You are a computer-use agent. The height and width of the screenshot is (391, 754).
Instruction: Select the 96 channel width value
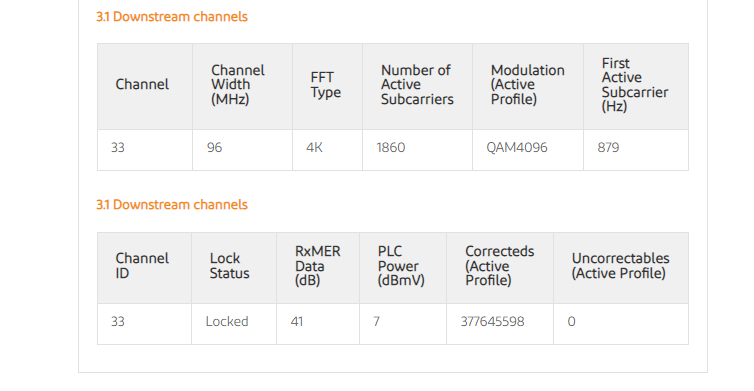click(214, 147)
